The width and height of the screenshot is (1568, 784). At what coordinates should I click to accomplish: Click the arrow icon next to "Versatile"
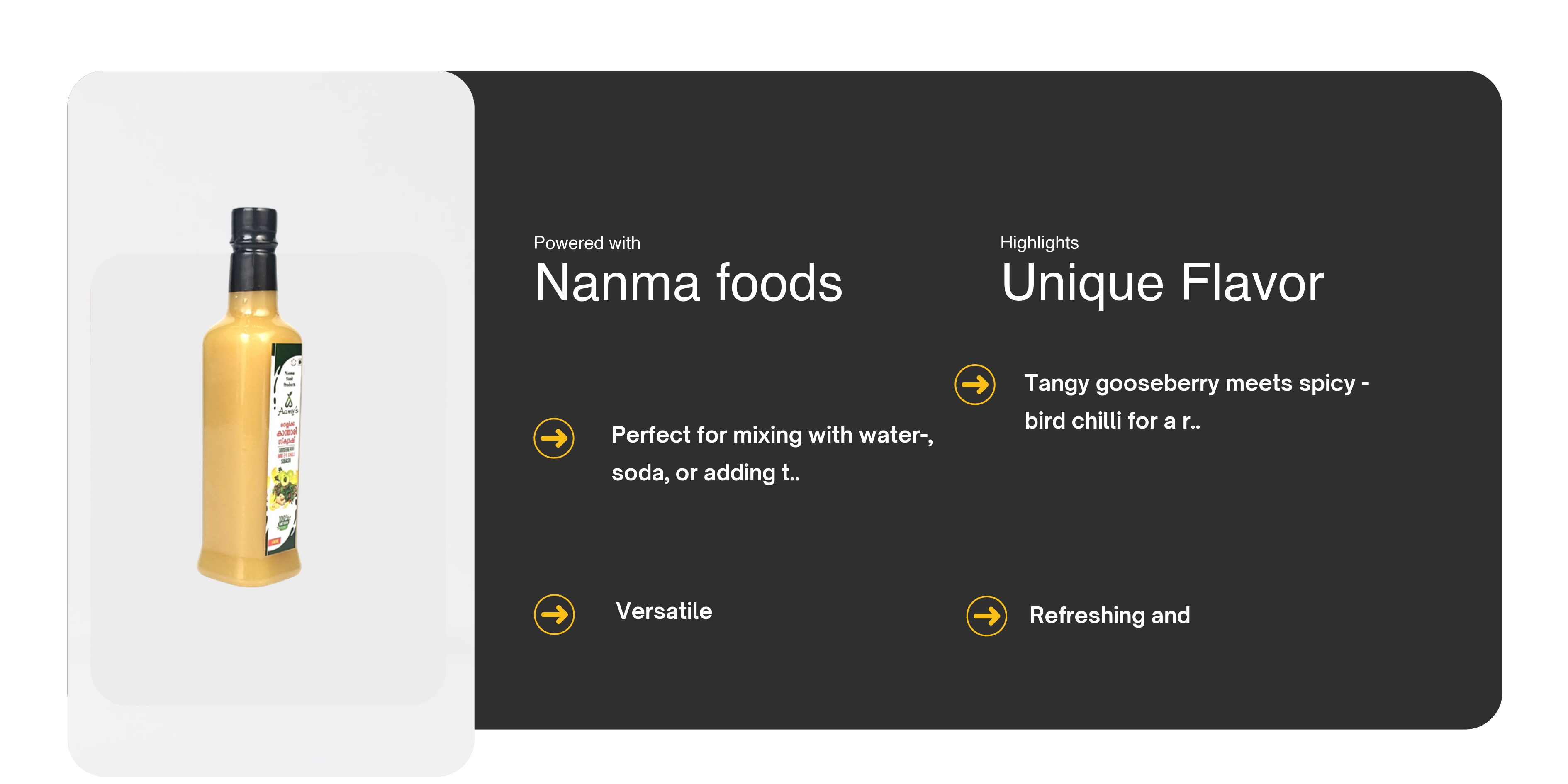point(554,614)
